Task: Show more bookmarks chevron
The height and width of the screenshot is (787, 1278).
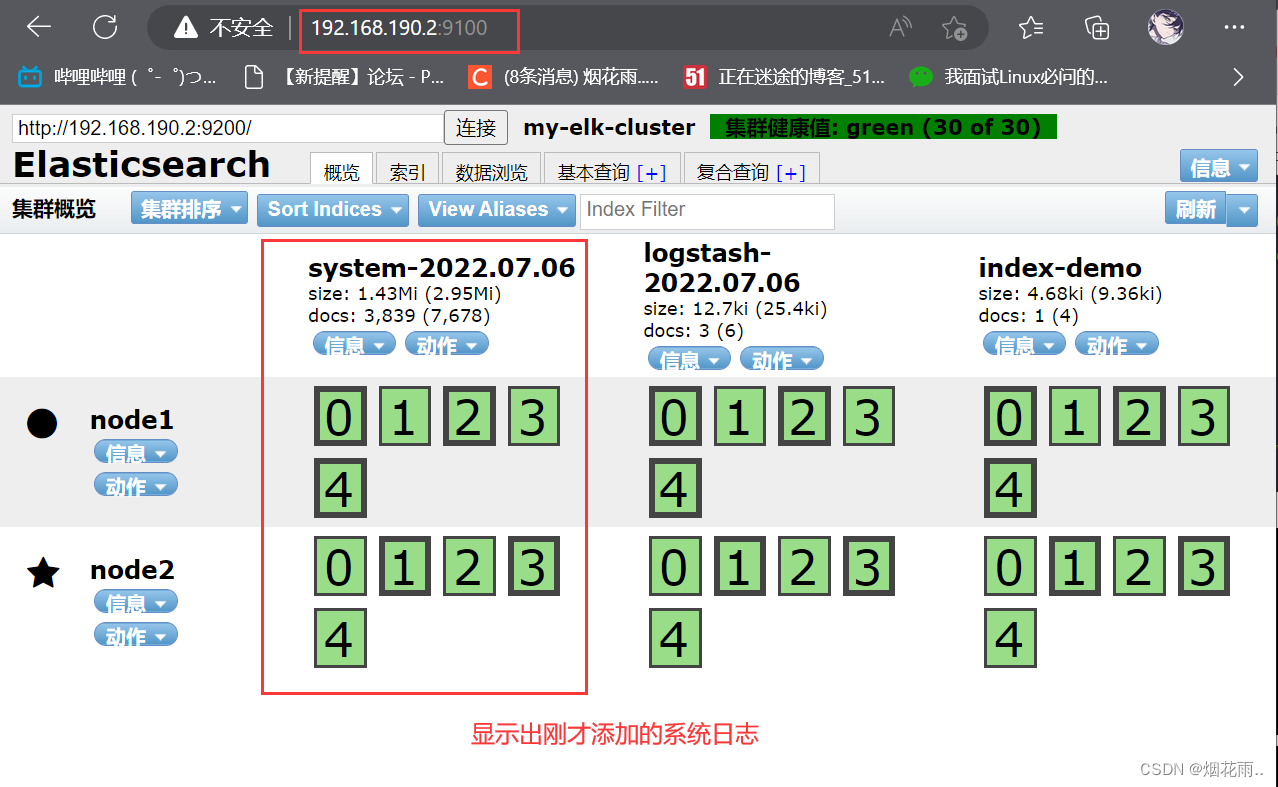Action: [x=1239, y=76]
